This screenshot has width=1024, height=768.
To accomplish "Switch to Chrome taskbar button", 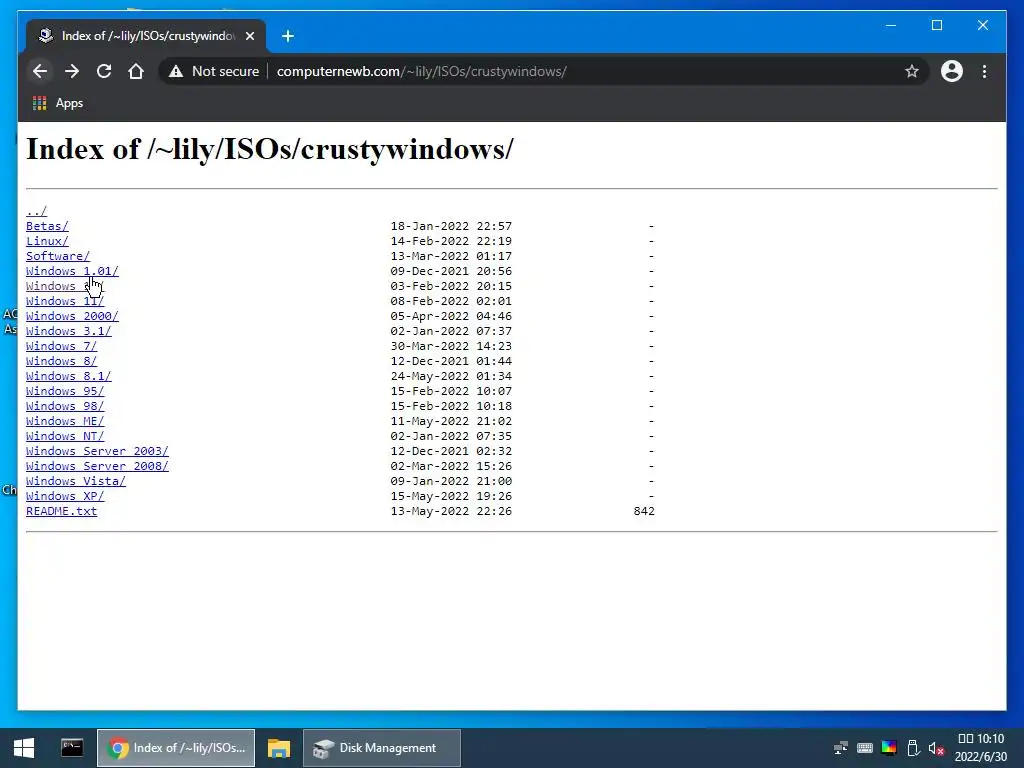I will tap(176, 748).
